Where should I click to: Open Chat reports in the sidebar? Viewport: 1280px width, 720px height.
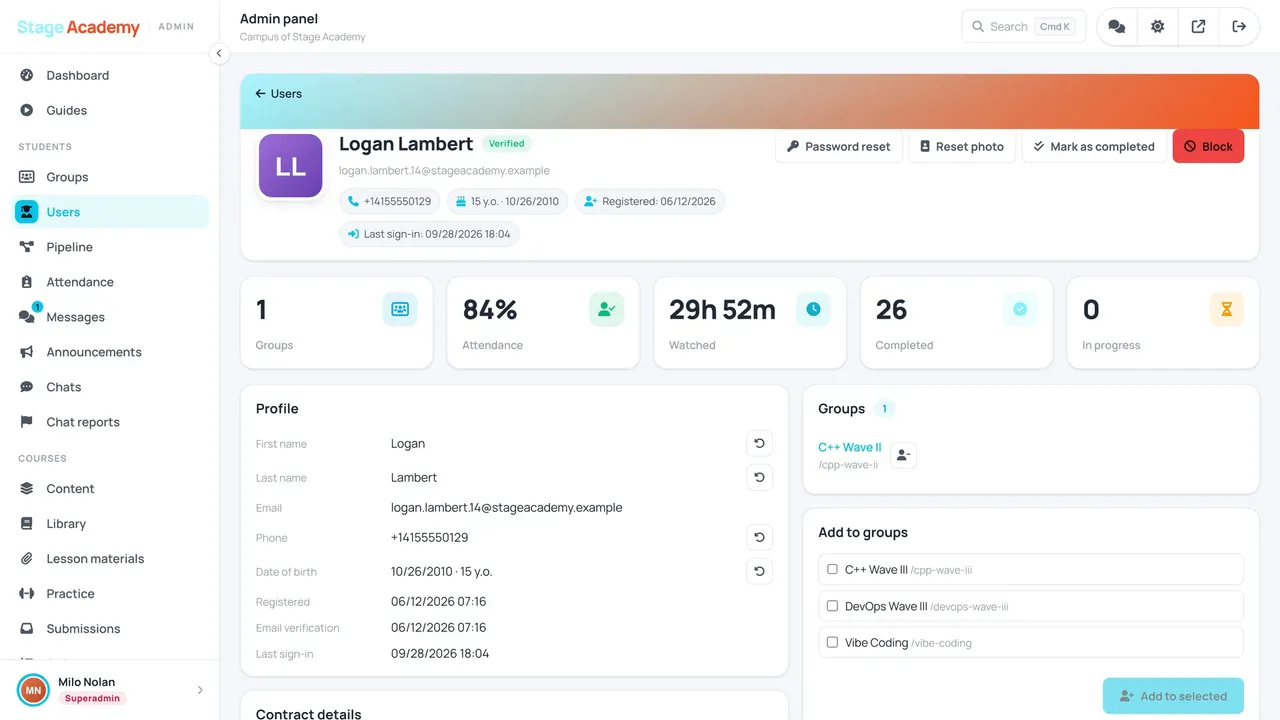point(112,422)
